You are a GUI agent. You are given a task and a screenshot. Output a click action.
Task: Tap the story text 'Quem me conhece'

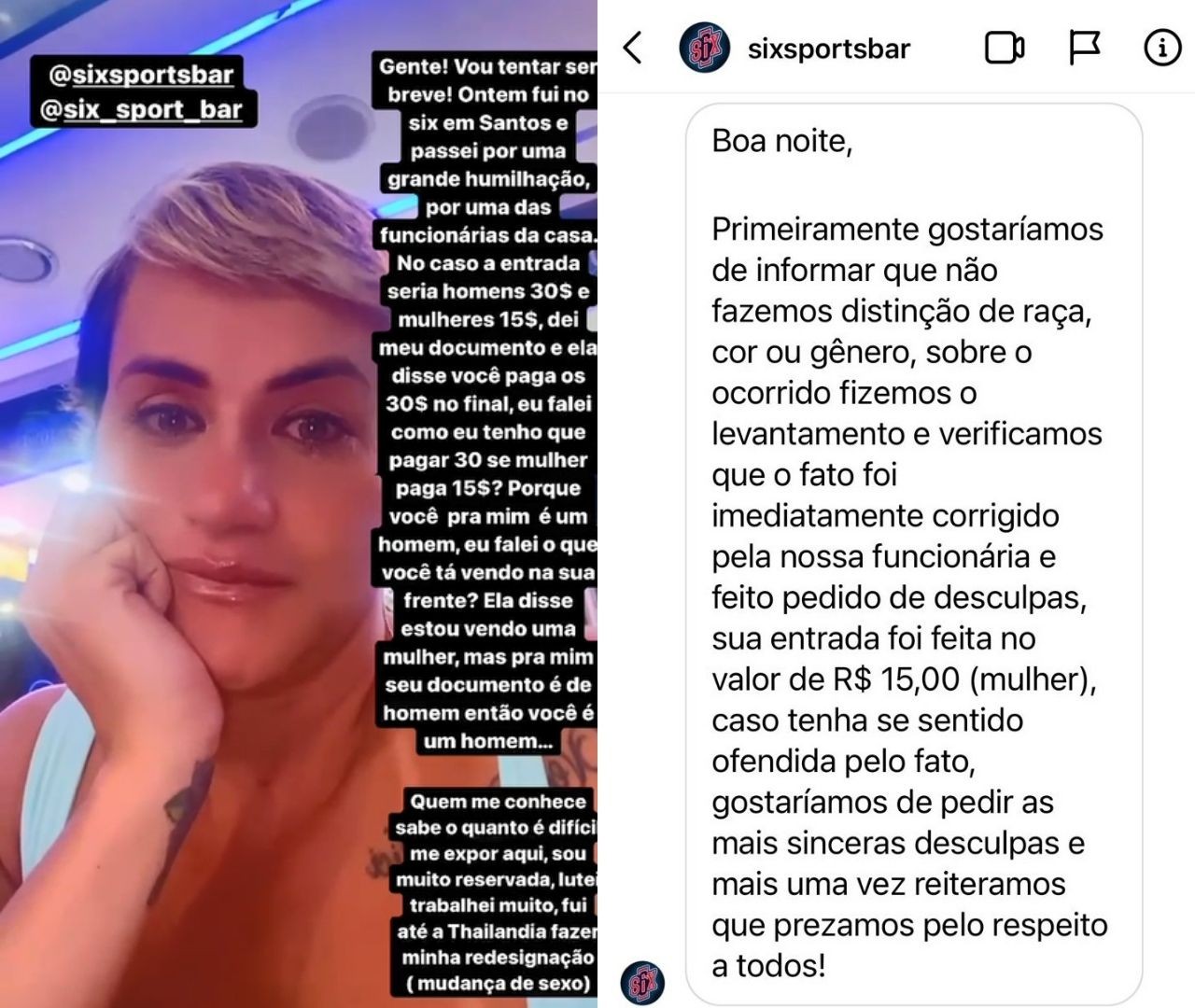(x=499, y=802)
